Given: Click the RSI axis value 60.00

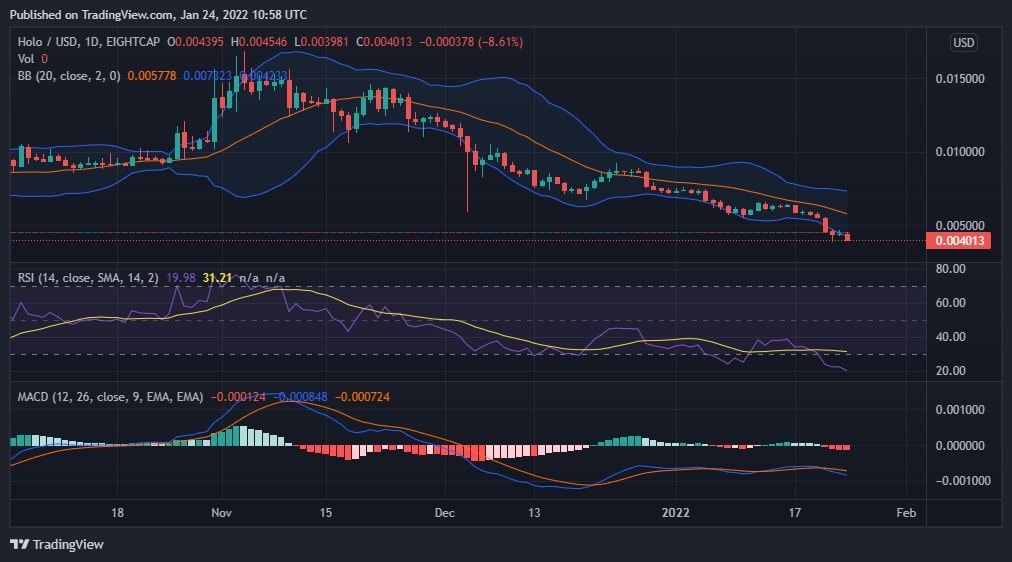Looking at the screenshot, I should pos(951,303).
